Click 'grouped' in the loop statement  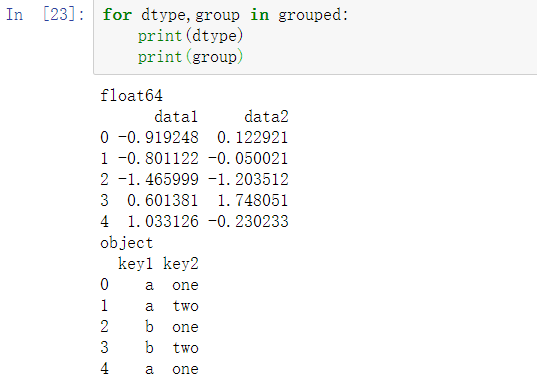click(310, 15)
